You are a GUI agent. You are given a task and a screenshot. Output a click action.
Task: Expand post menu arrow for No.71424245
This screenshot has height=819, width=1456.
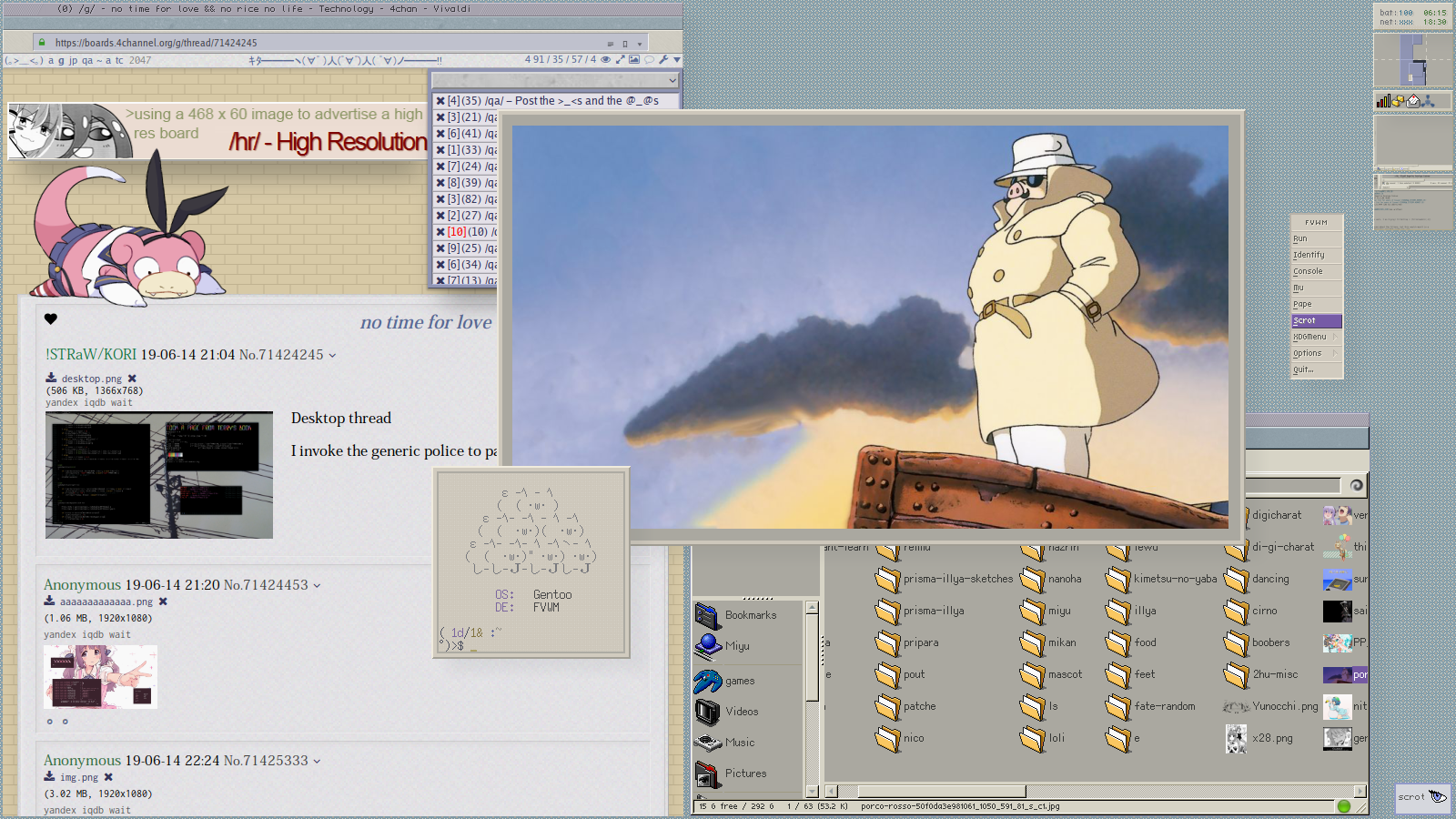point(332,356)
